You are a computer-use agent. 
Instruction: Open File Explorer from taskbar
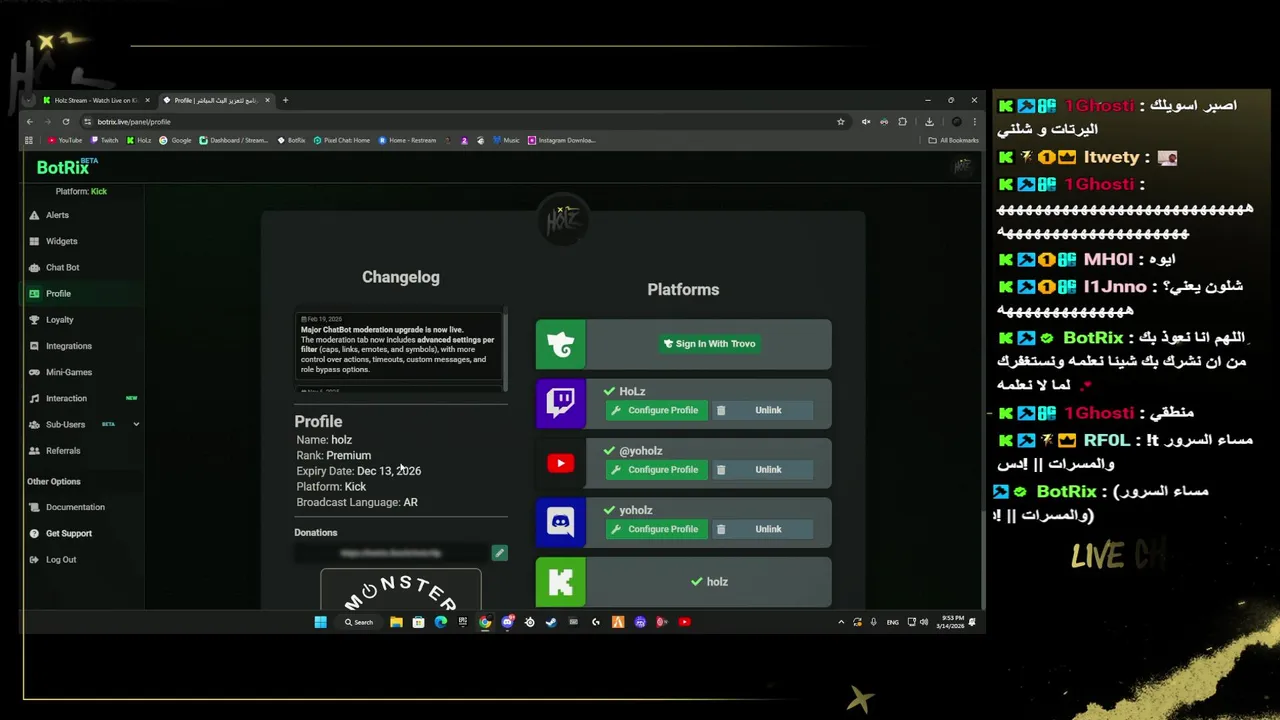point(396,622)
